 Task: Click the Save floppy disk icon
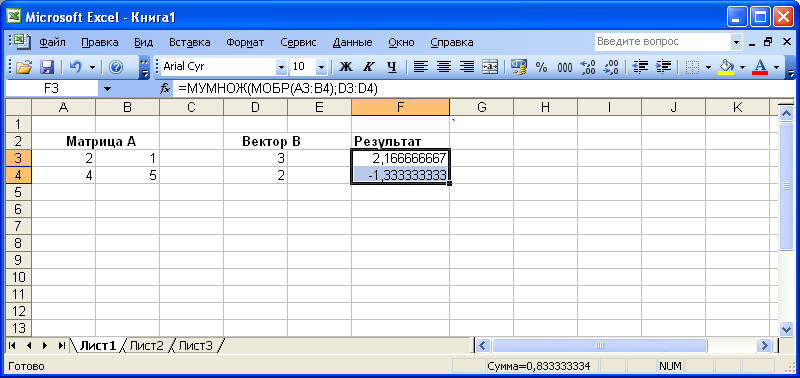(47, 67)
